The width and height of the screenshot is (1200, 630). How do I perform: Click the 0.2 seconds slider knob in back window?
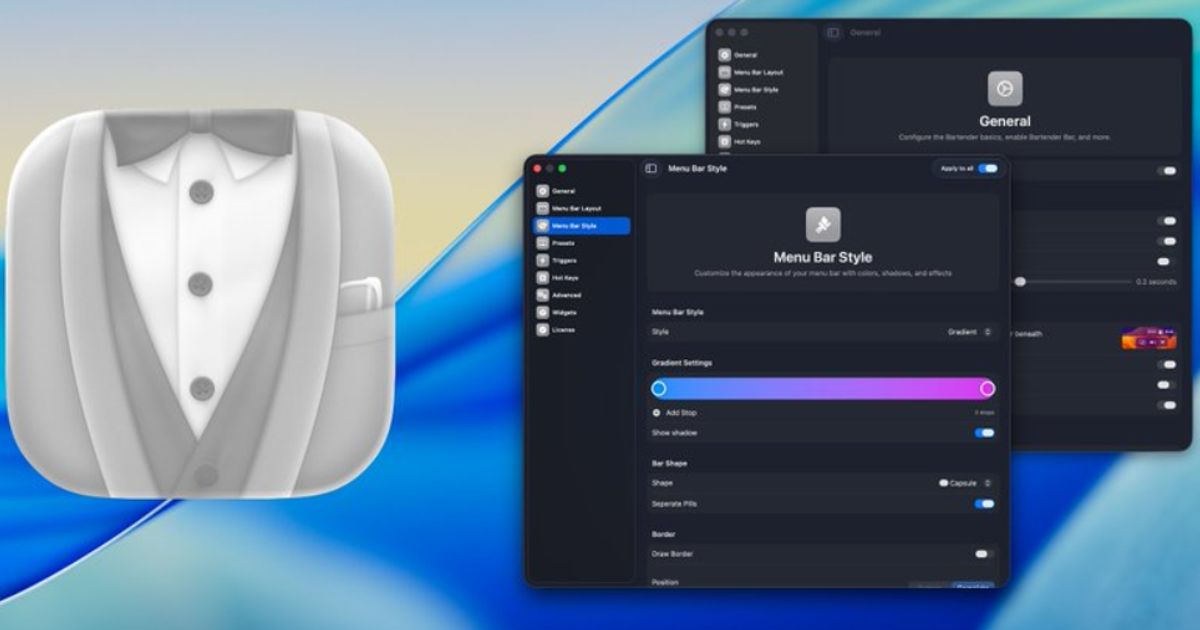(x=1020, y=282)
